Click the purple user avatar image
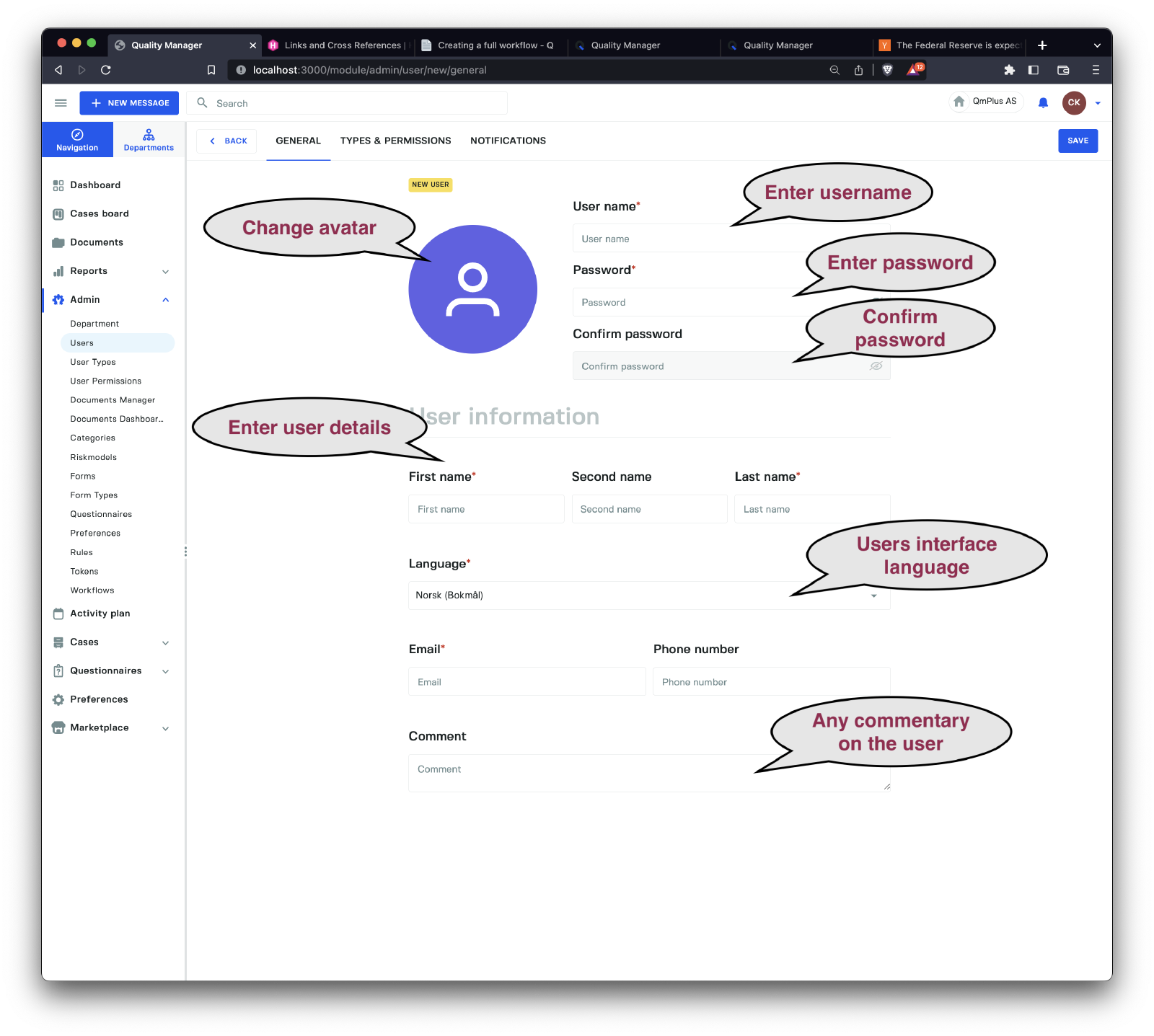 472,289
